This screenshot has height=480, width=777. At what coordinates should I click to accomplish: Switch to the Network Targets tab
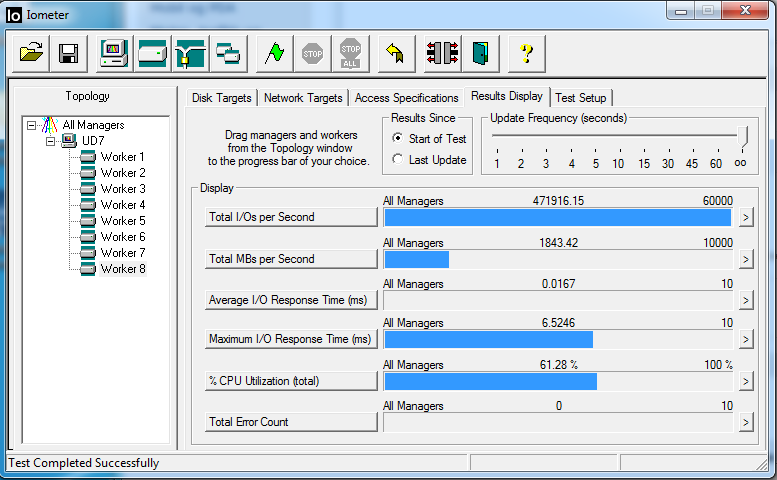tap(303, 98)
